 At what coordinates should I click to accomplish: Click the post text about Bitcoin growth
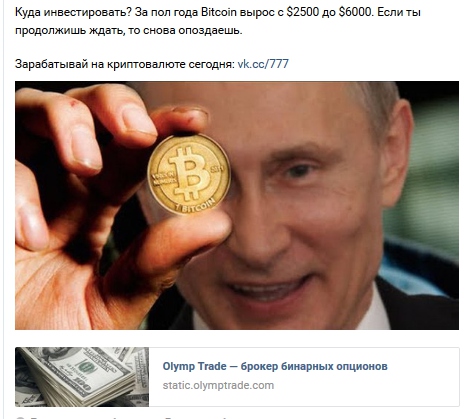pos(218,21)
